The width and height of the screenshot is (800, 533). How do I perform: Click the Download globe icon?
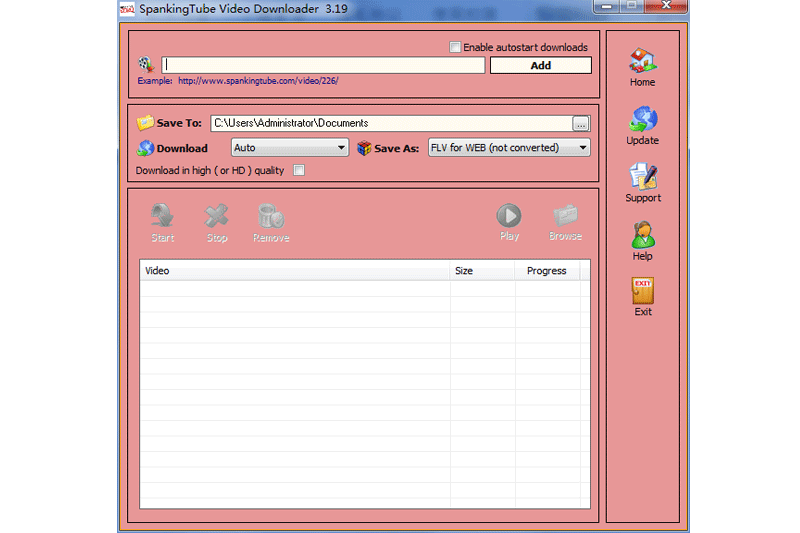click(145, 148)
